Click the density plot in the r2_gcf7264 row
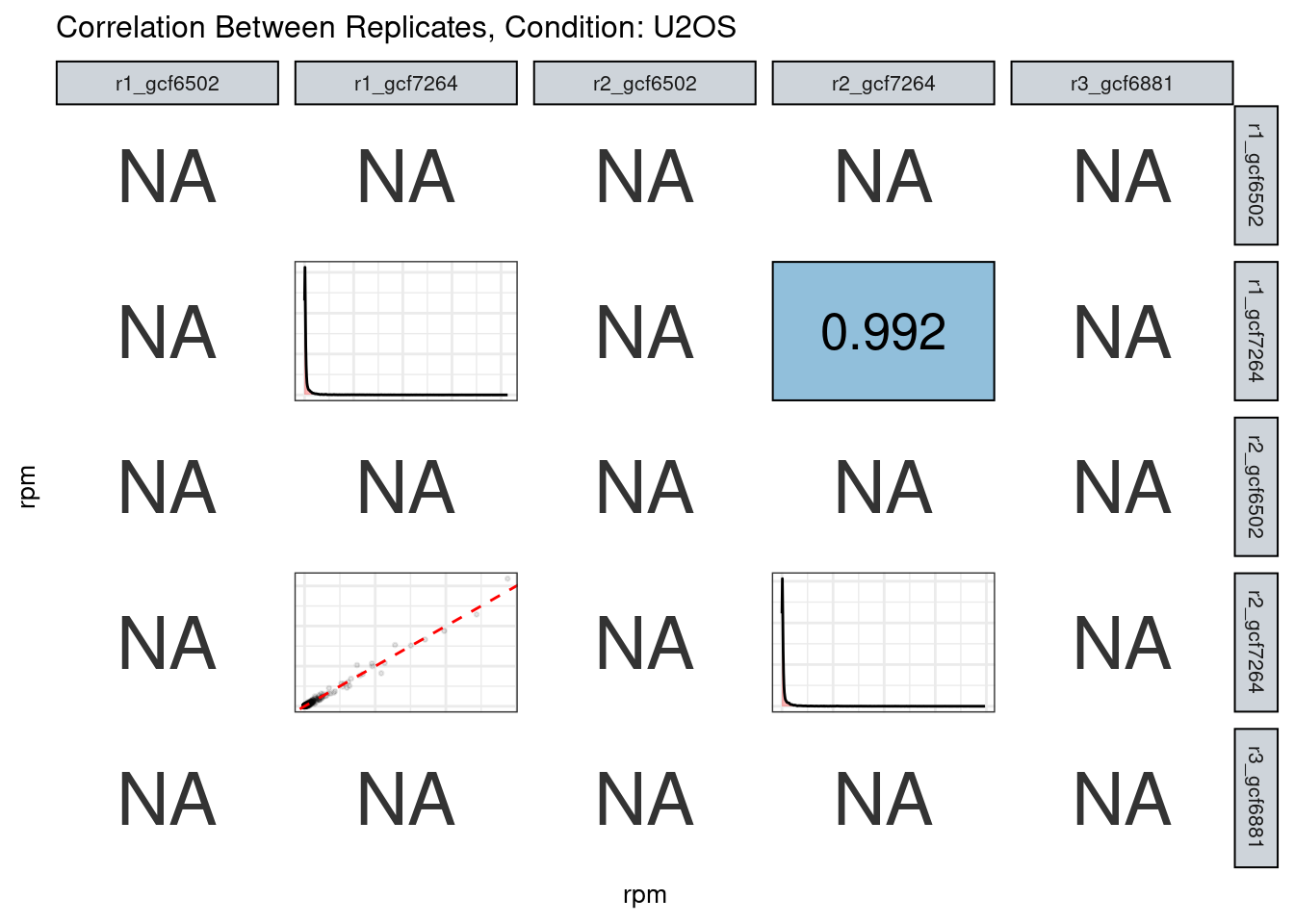 883,643
